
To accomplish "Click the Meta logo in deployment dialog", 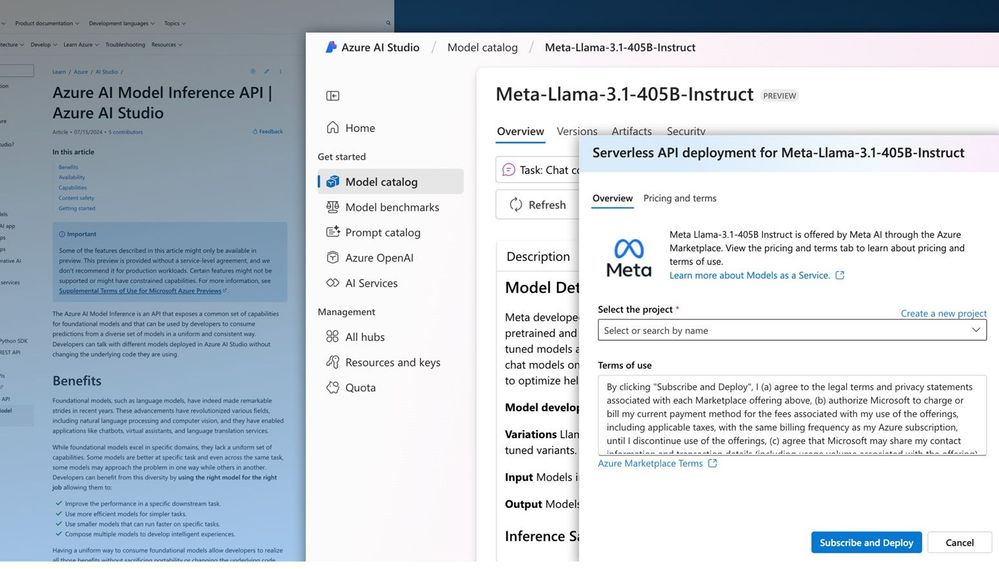I will [629, 257].
